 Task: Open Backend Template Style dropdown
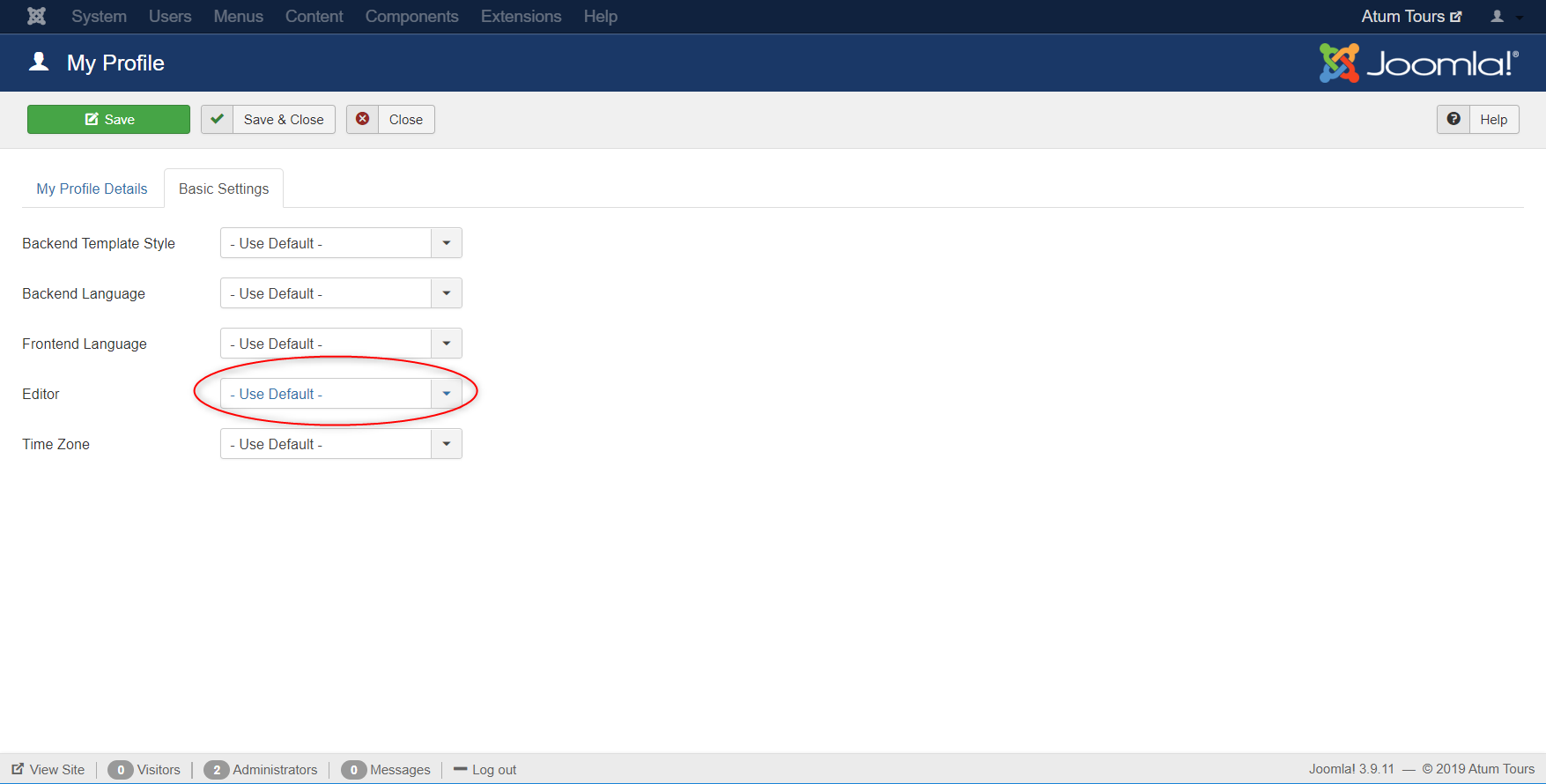(341, 243)
